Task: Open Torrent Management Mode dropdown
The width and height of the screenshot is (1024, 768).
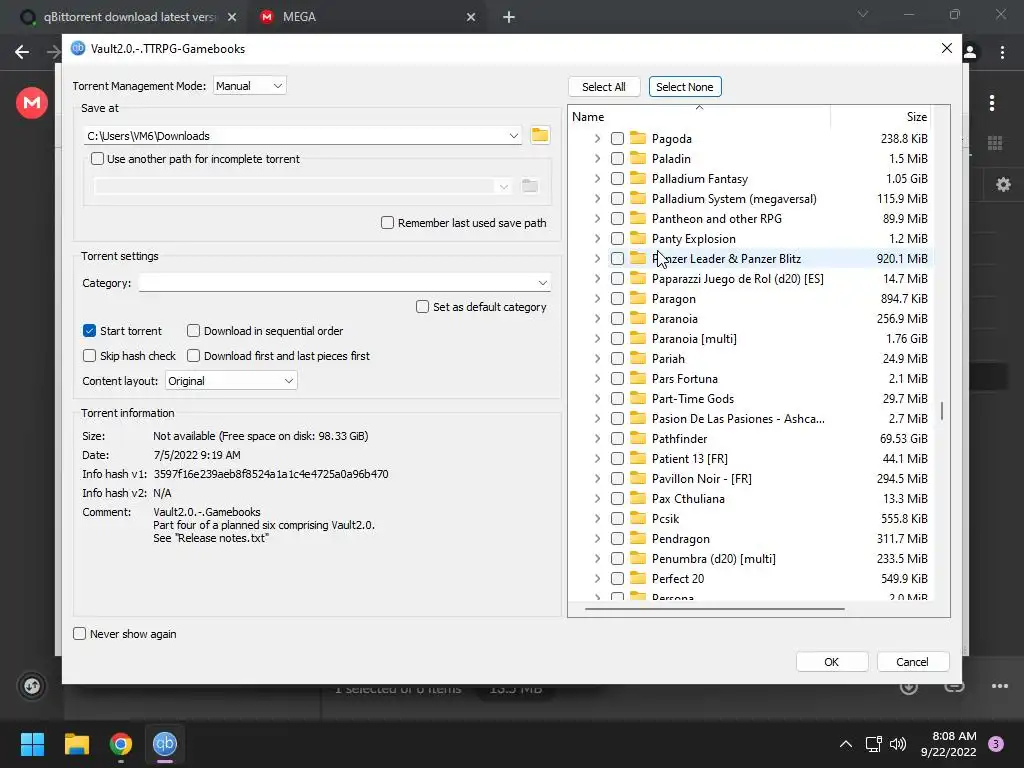Action: 249,86
